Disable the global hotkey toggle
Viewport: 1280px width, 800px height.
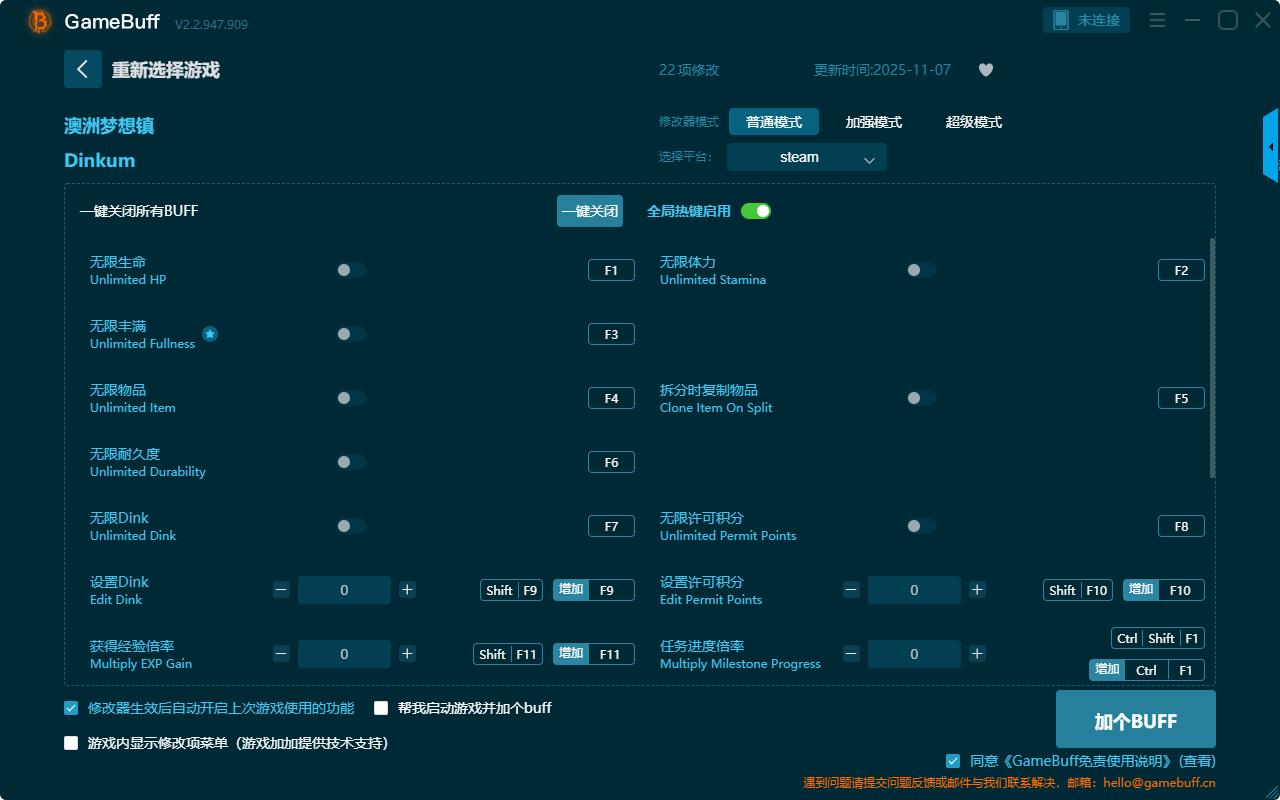pyautogui.click(x=756, y=211)
